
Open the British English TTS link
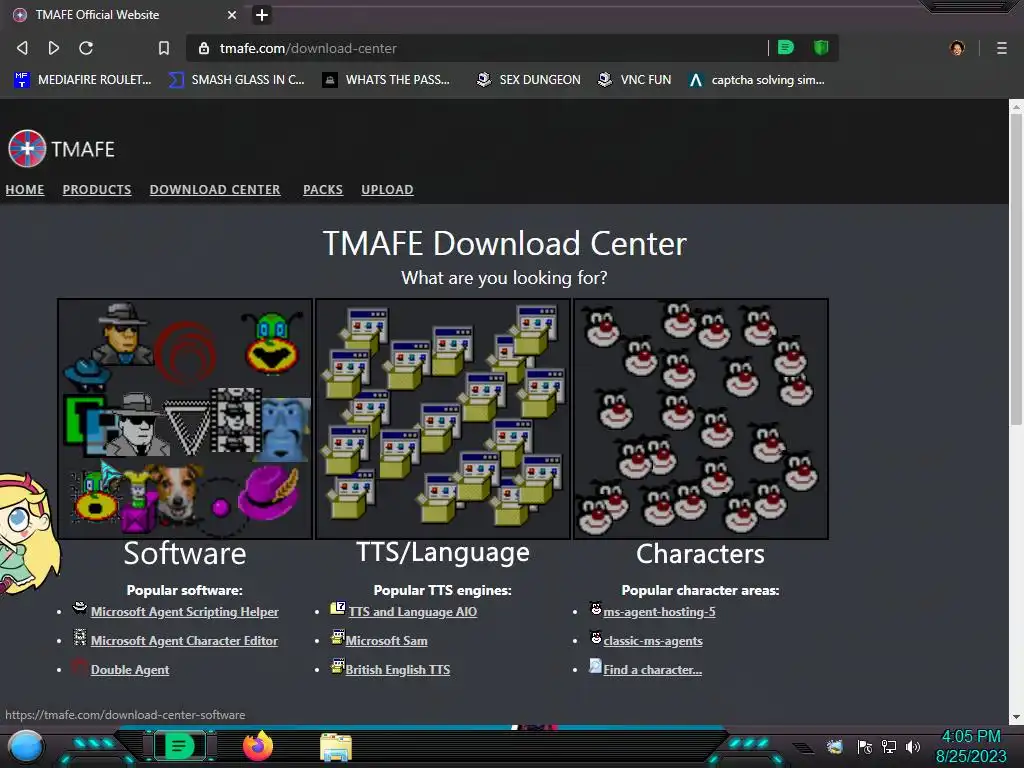398,669
